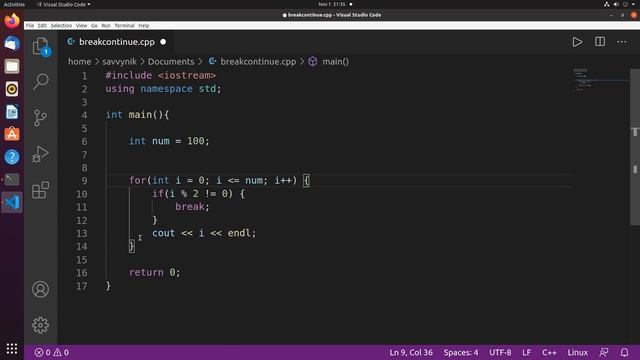Open notifications bell in status bar
The height and width of the screenshot is (360, 640).
[x=624, y=352]
